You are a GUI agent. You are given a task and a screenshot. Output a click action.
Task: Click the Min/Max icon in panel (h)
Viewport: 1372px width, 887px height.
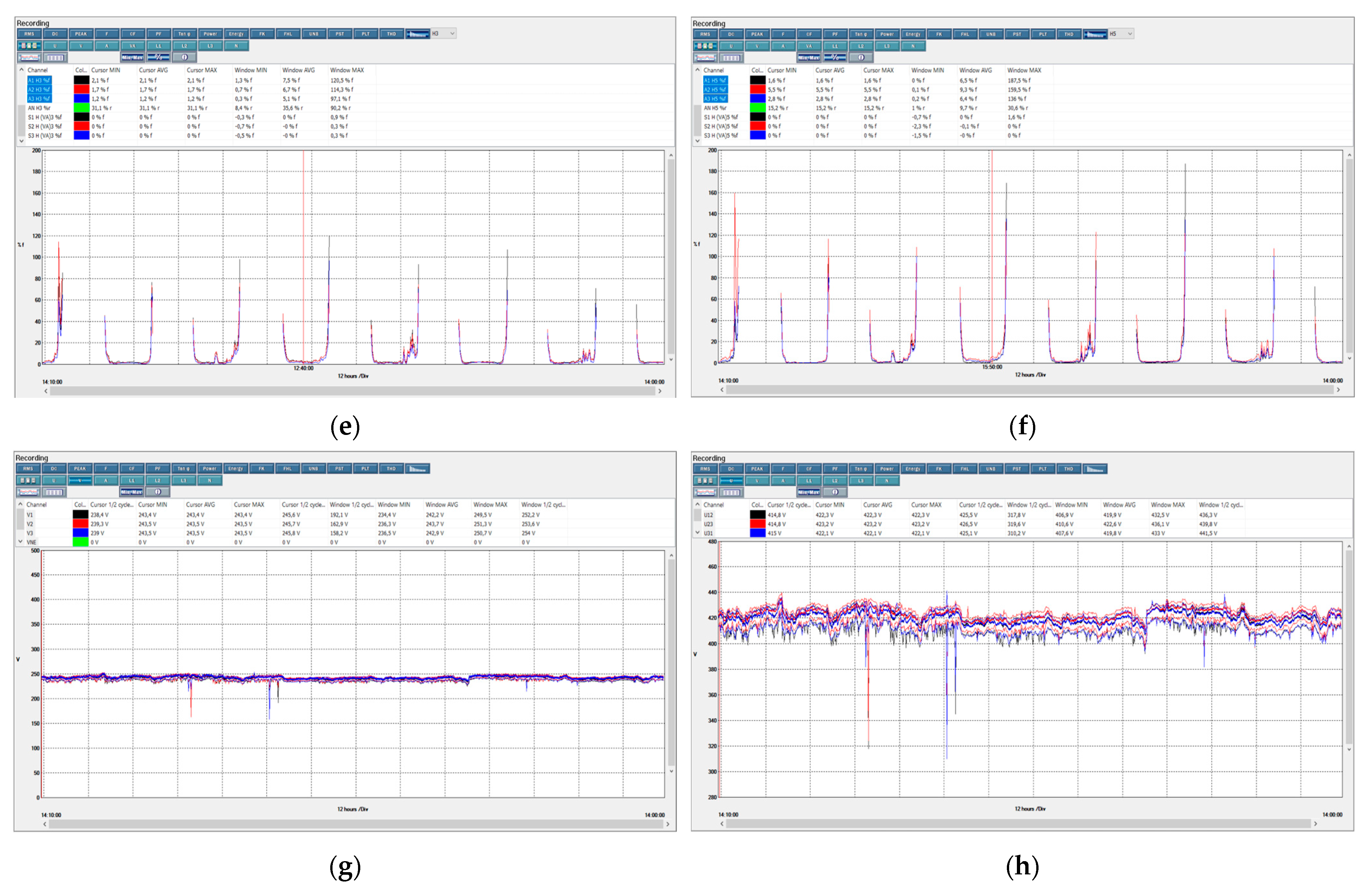pyautogui.click(x=808, y=492)
